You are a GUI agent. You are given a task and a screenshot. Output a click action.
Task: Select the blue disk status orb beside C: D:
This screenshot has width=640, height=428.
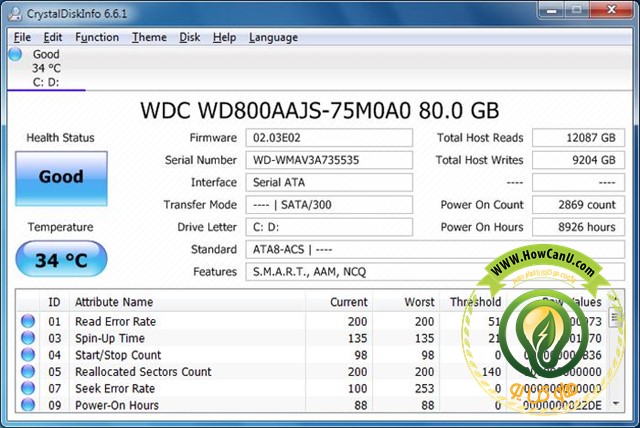tap(16, 54)
